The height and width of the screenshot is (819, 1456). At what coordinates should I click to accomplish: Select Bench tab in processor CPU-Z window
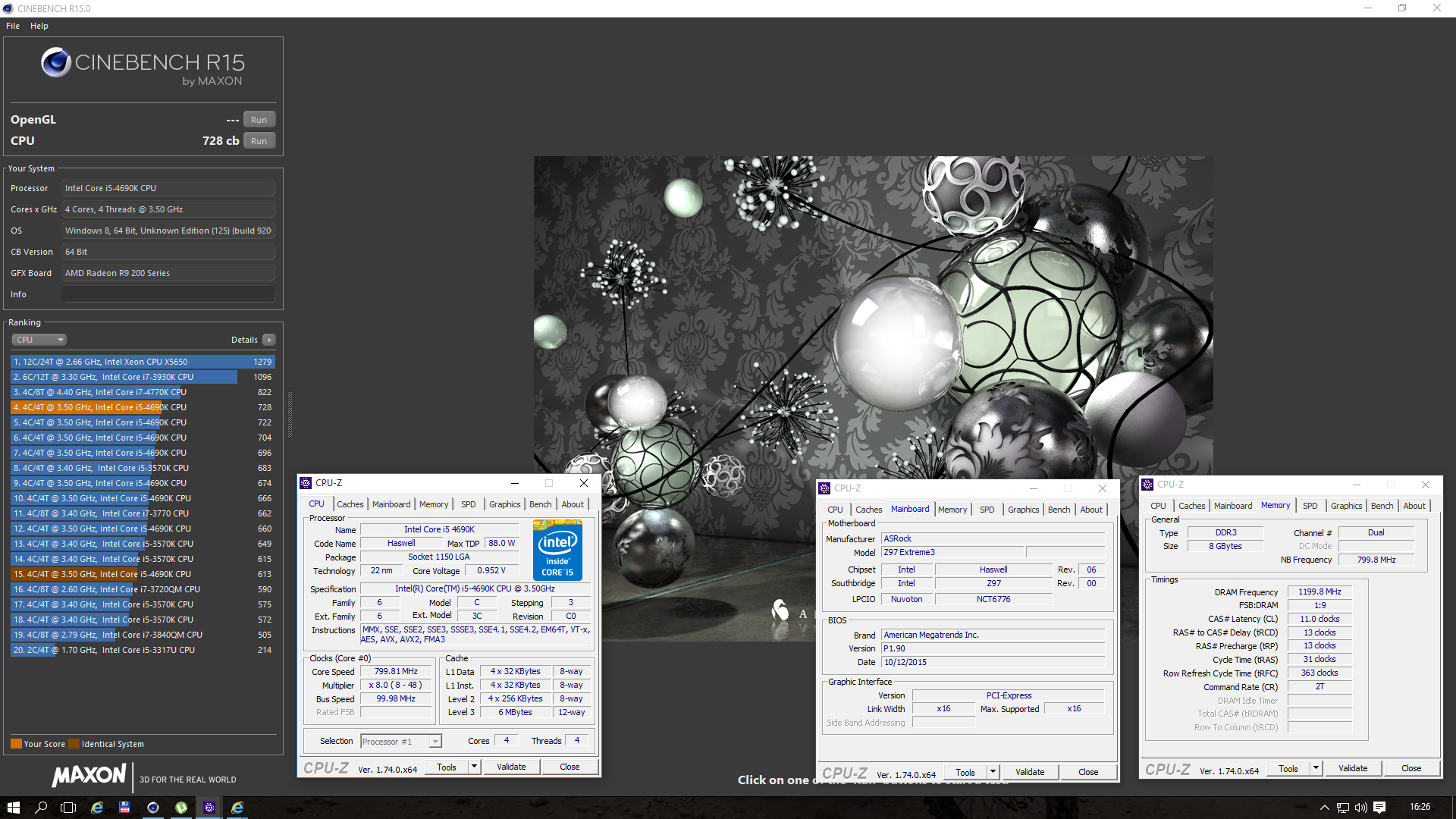(x=541, y=504)
